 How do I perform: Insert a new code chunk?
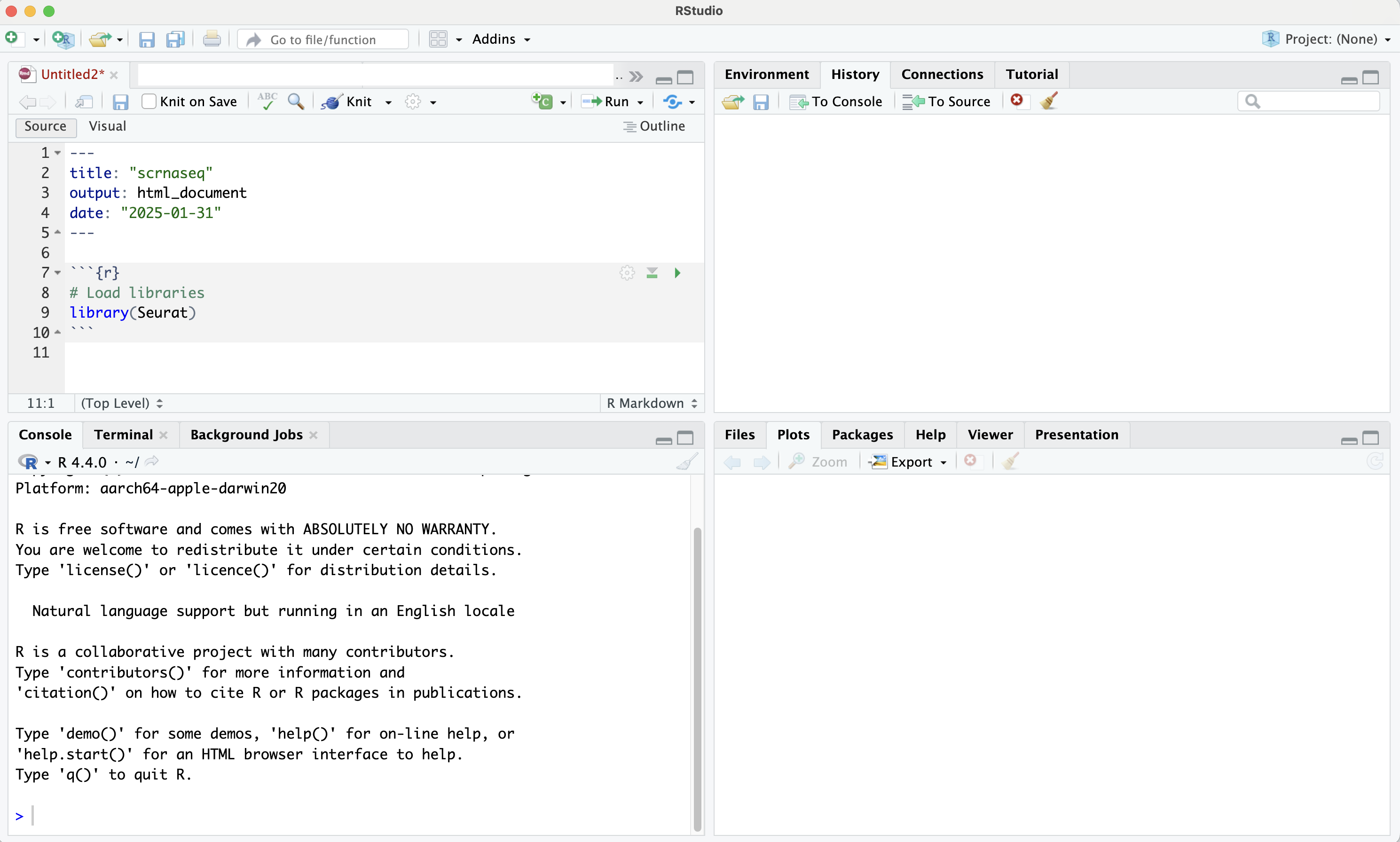click(542, 101)
